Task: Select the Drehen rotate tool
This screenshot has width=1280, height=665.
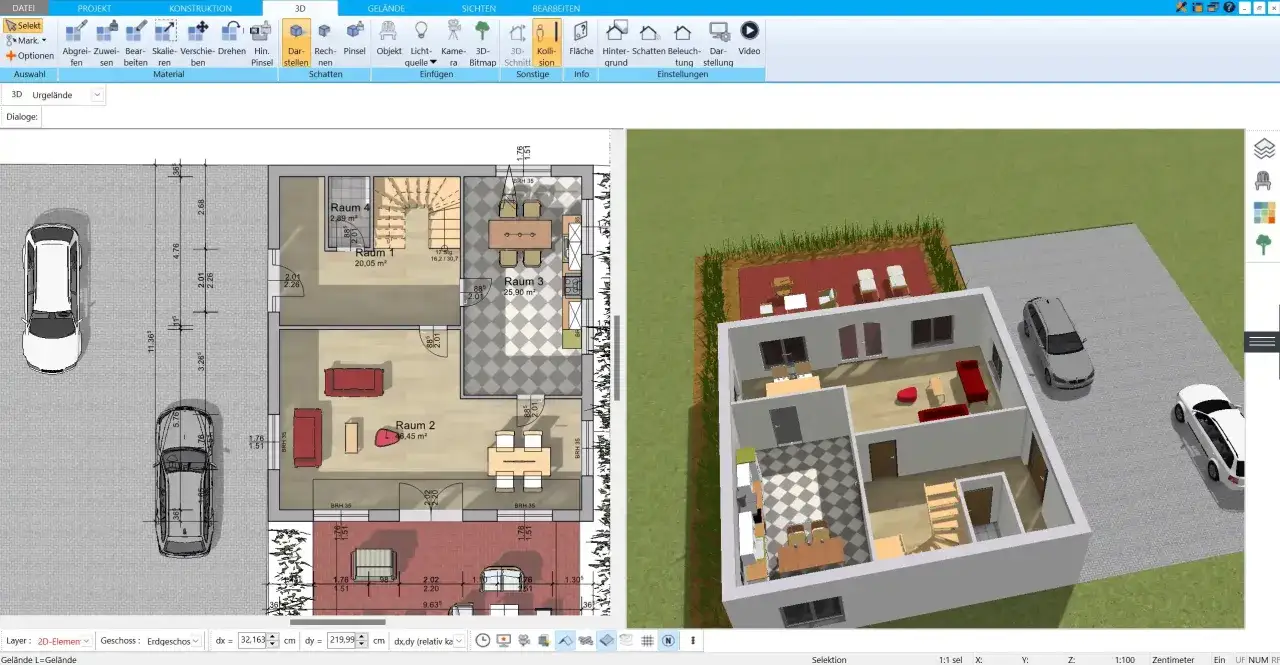Action: [x=232, y=38]
